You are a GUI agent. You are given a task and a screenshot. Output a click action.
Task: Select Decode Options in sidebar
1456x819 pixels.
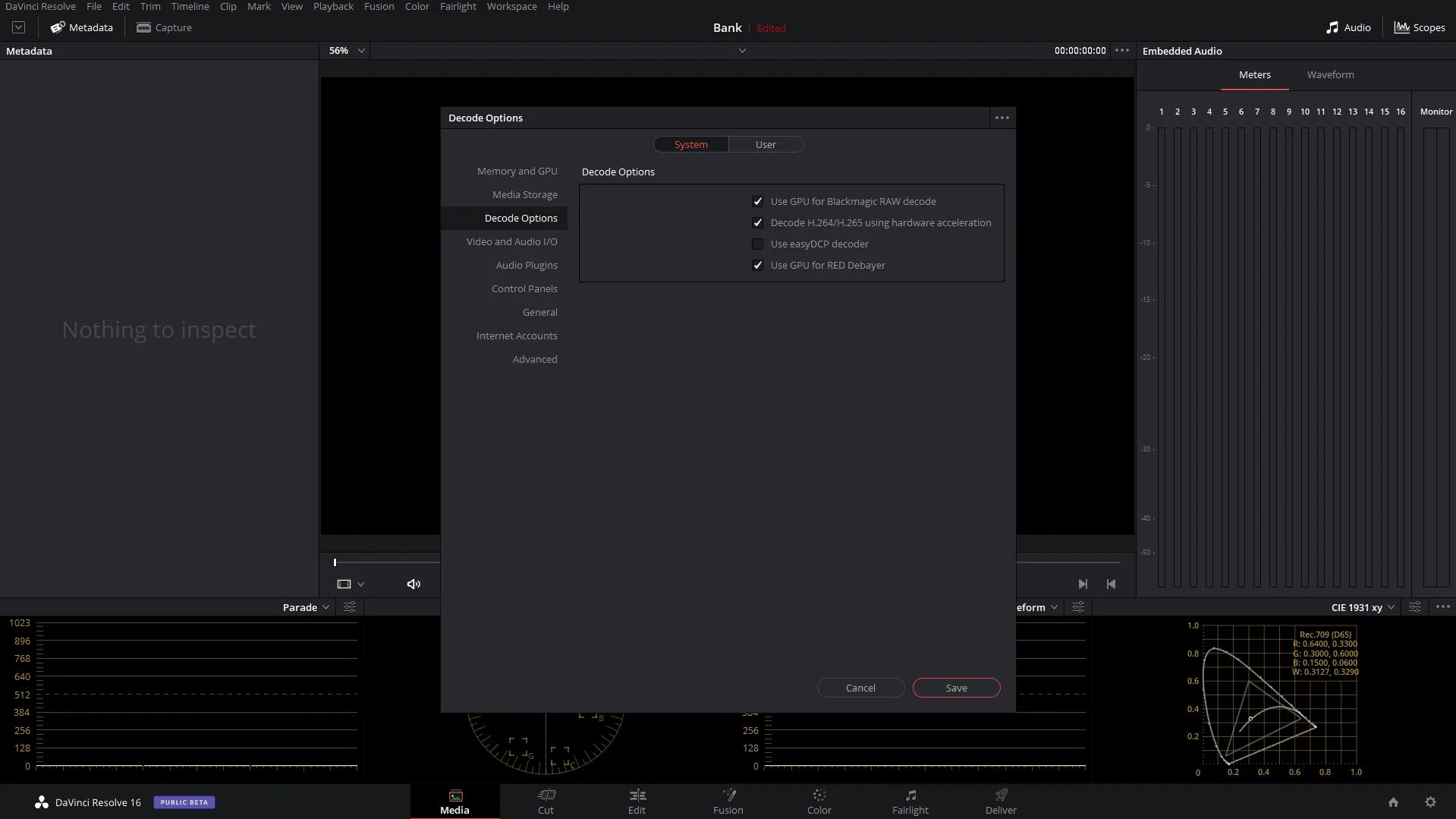click(505, 218)
